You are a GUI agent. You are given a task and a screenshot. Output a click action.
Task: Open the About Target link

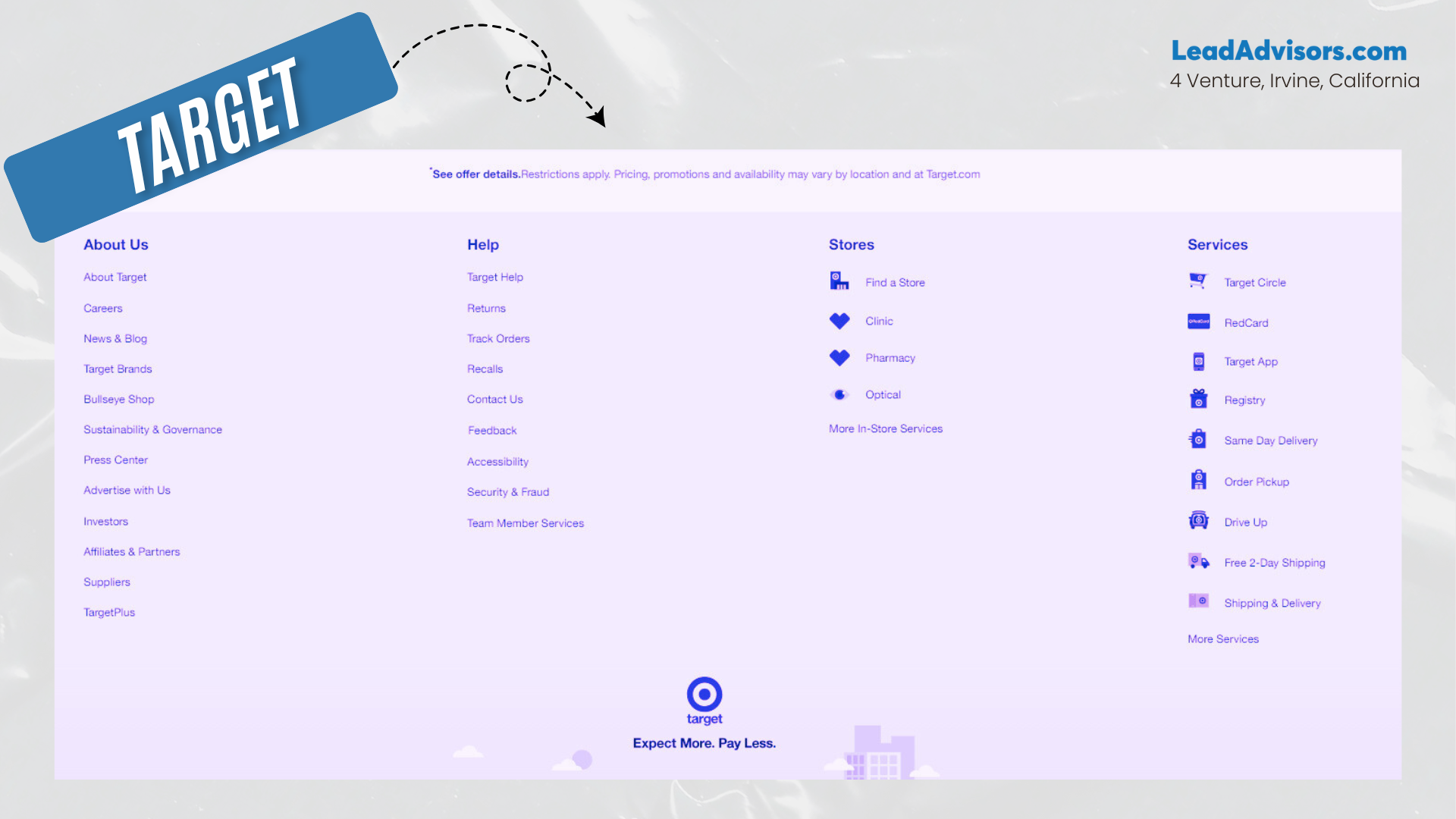[115, 278]
